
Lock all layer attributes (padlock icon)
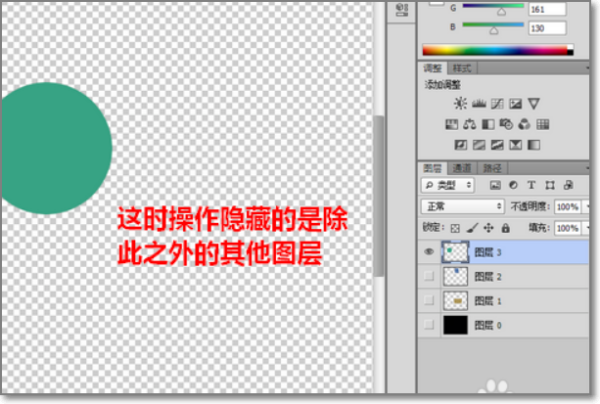click(x=505, y=228)
